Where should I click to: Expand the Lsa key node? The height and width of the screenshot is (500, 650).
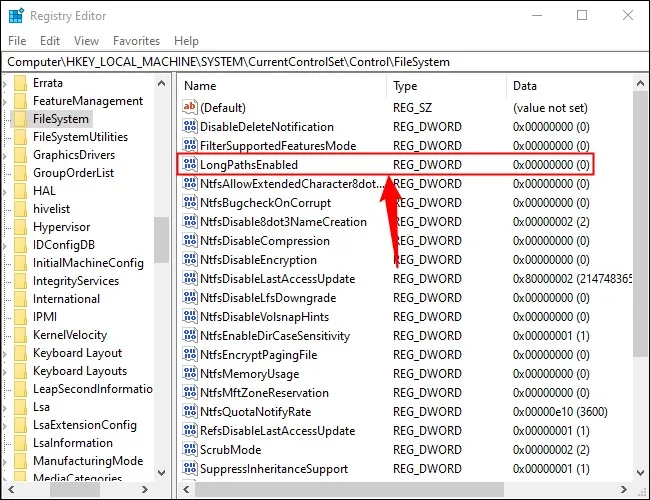[x=5, y=407]
